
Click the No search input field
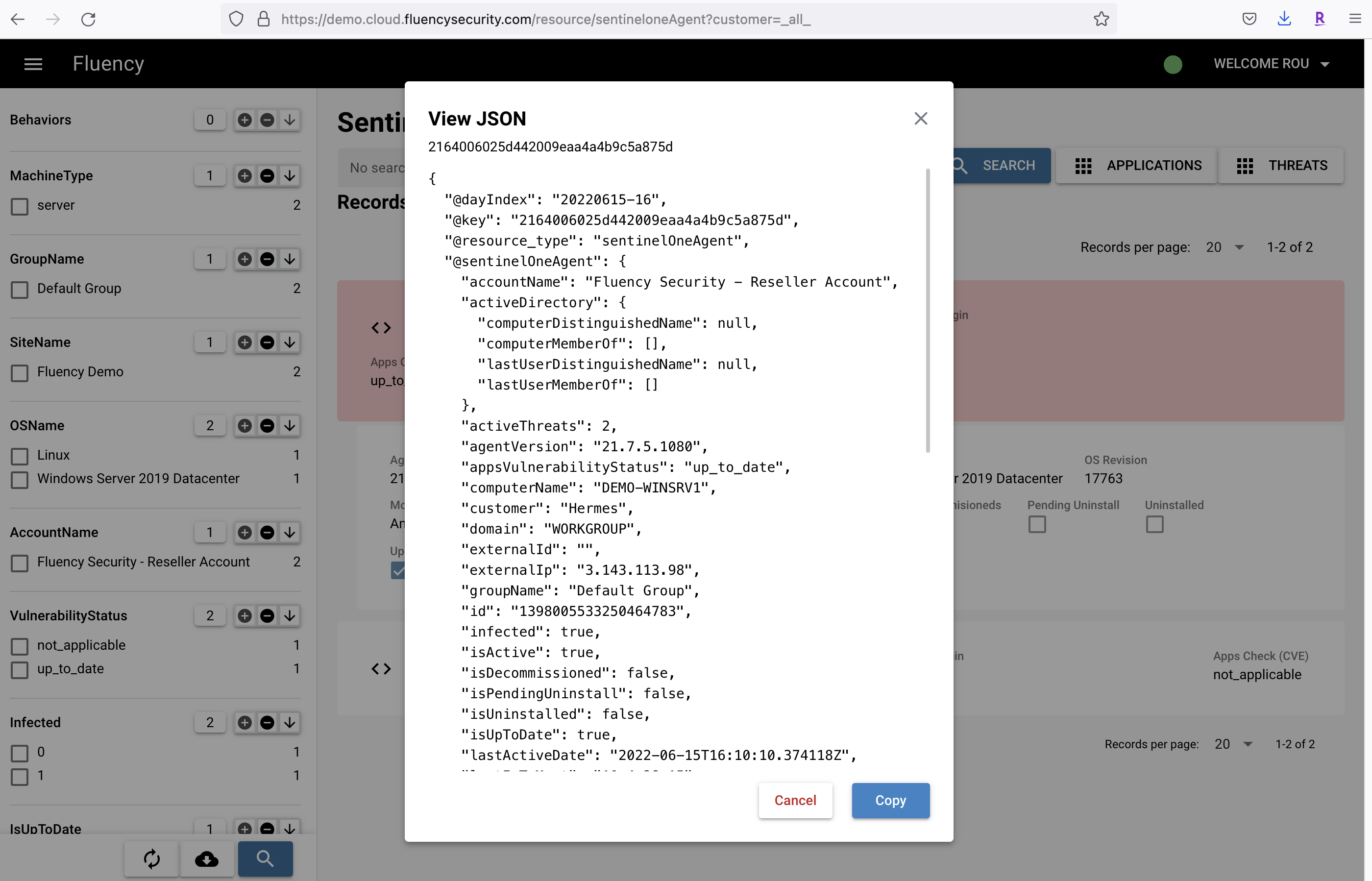coord(372,168)
